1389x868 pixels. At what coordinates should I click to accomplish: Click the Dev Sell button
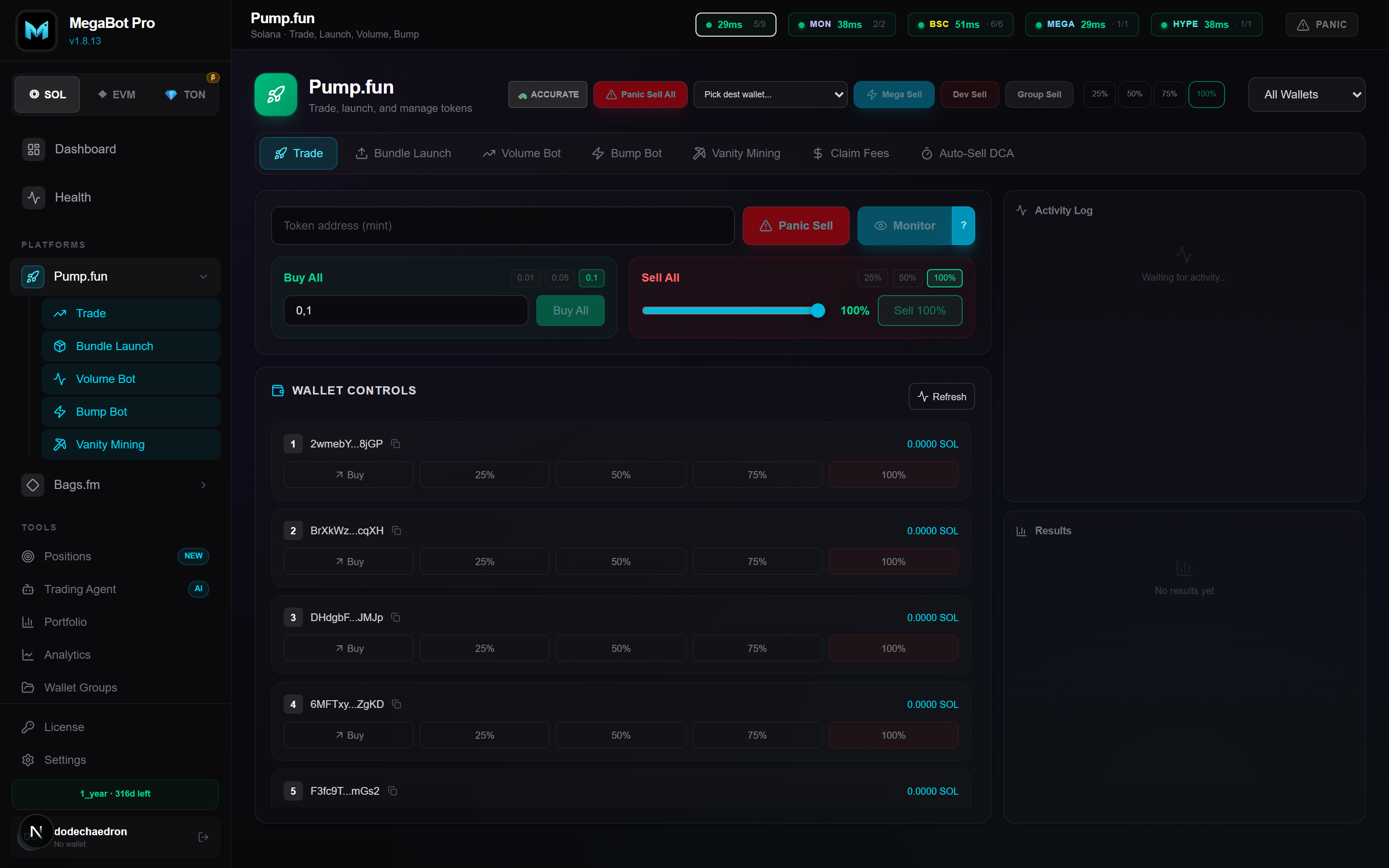969,95
